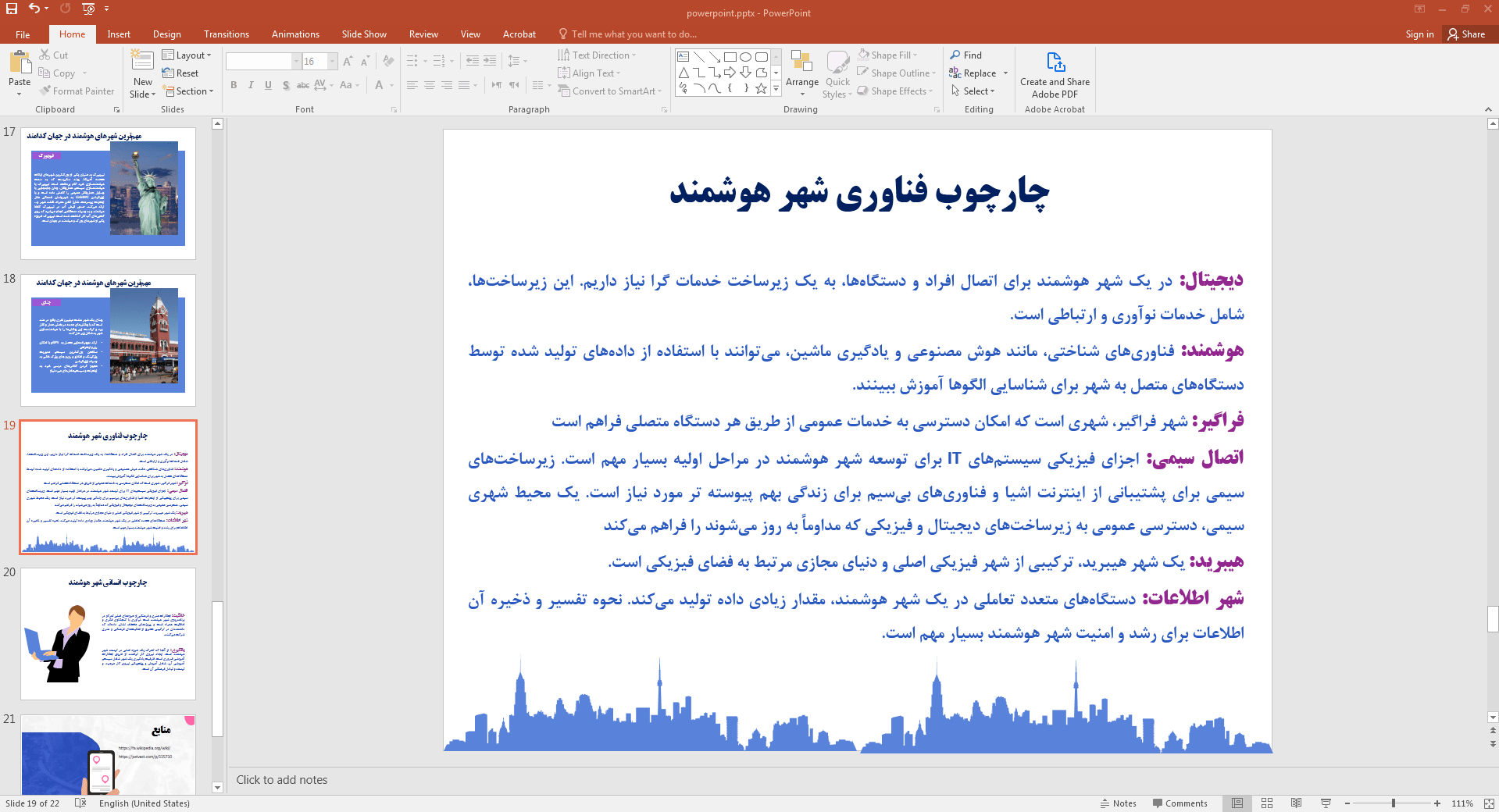Switch to the Design tab

click(166, 34)
